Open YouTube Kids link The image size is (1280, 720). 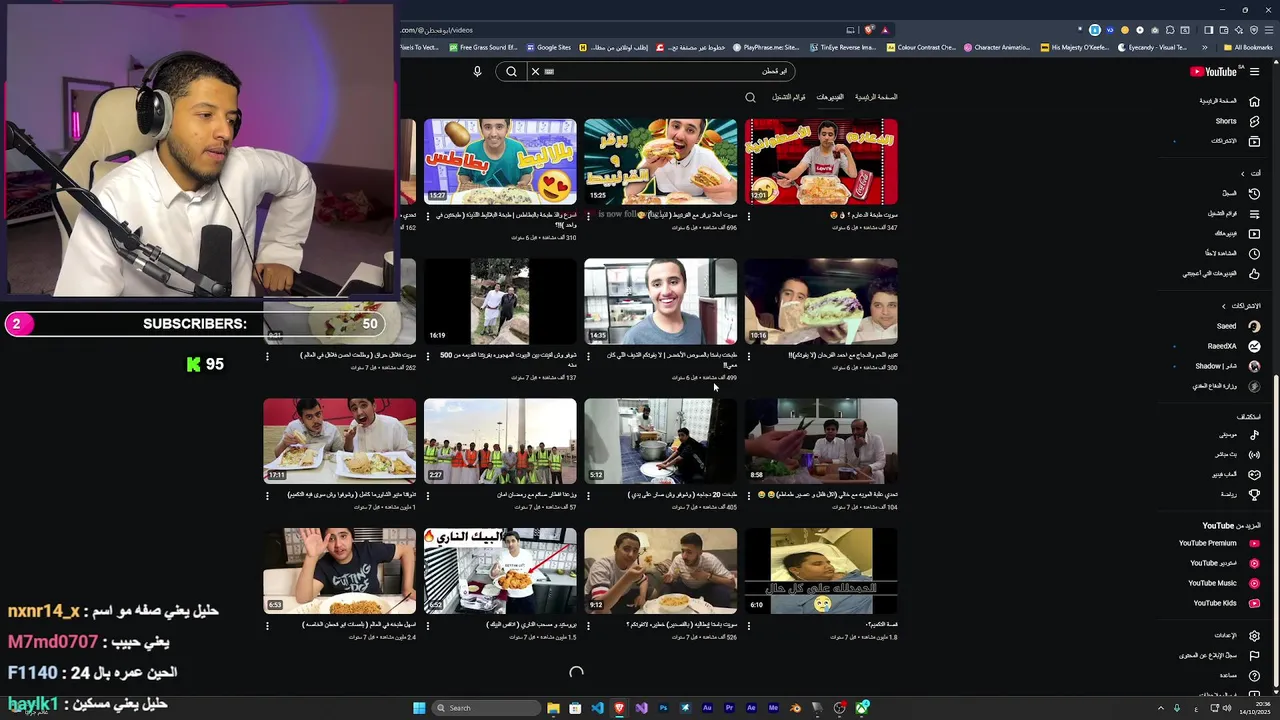(1226, 603)
